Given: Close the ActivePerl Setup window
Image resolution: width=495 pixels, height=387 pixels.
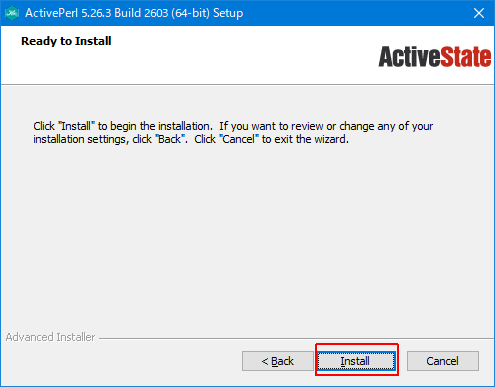Looking at the screenshot, I should coord(479,13).
